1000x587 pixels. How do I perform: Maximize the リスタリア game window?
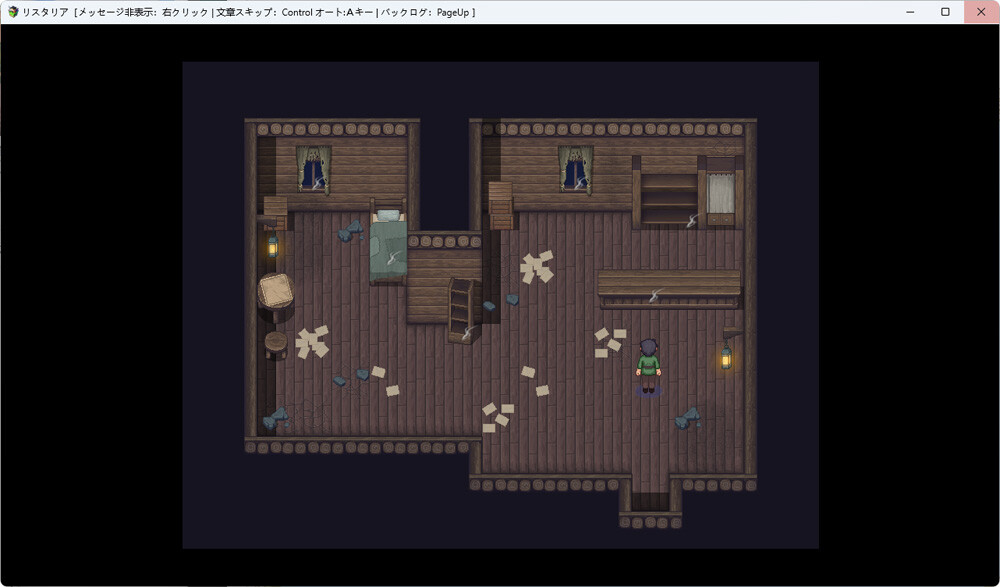[946, 12]
